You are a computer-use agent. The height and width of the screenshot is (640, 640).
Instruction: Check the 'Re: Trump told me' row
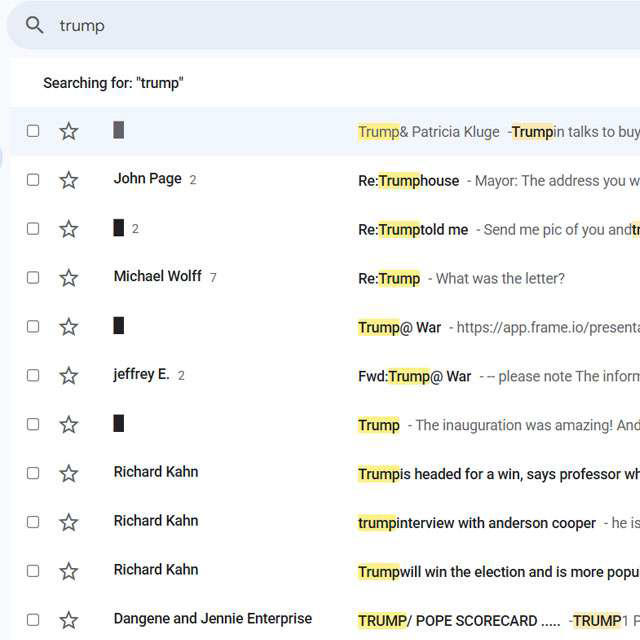pyautogui.click(x=33, y=229)
